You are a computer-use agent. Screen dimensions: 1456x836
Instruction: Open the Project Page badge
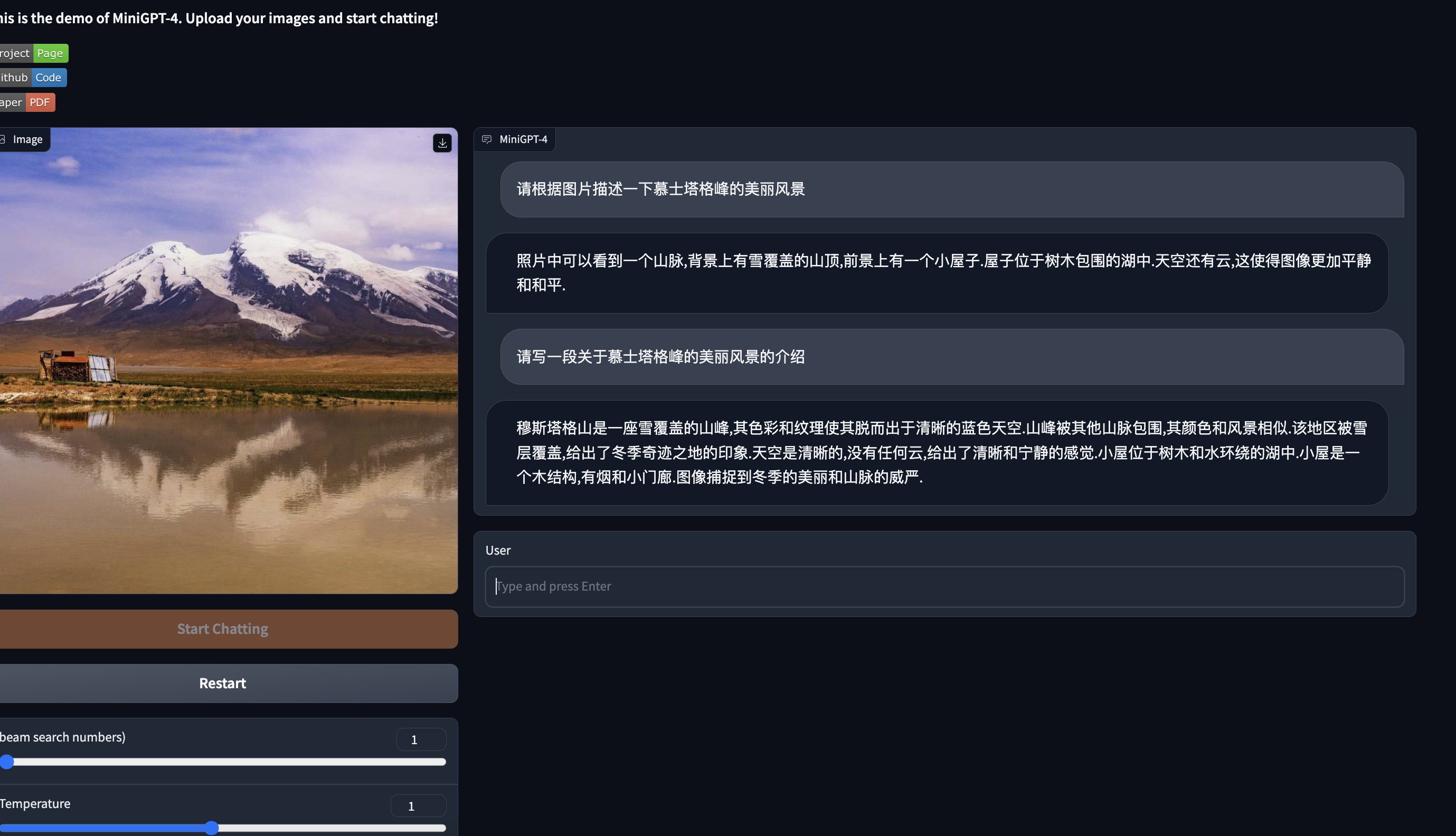(x=33, y=53)
